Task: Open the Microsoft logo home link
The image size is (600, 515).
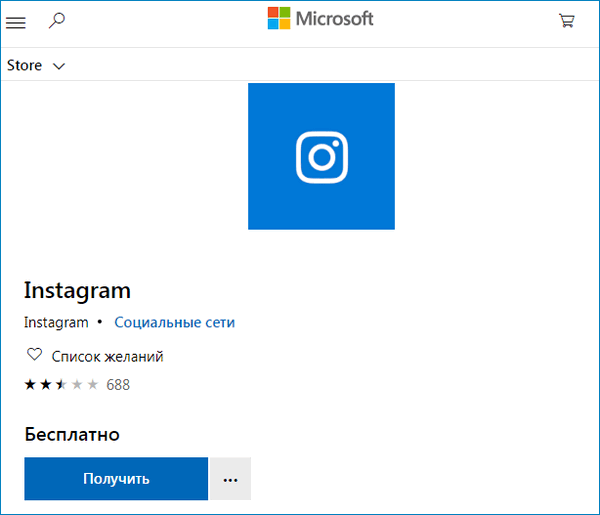Action: pos(320,18)
